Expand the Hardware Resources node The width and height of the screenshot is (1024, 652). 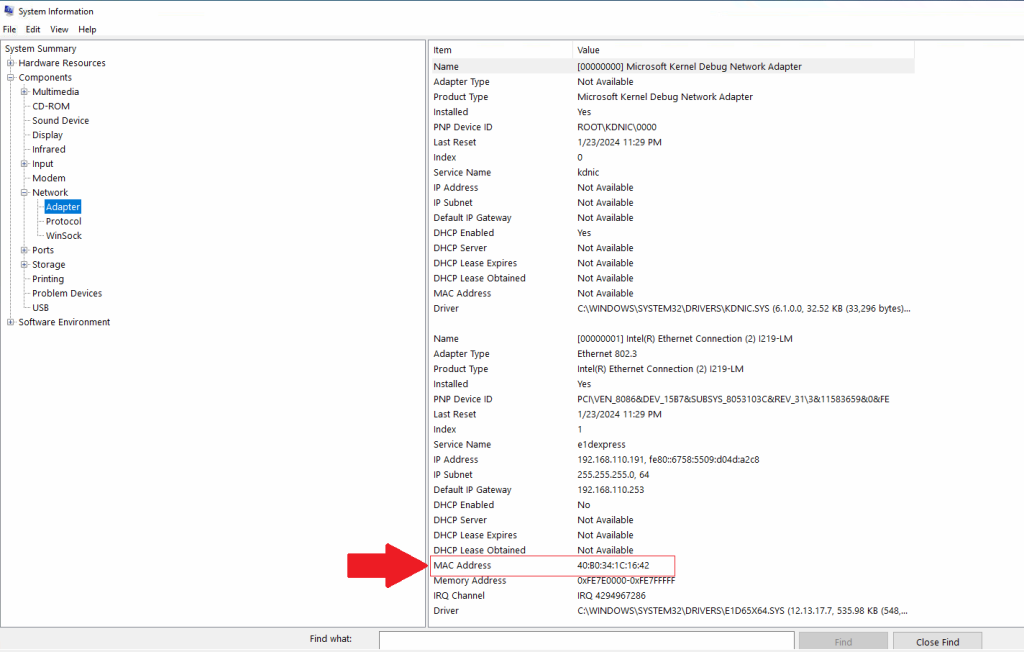tap(10, 62)
